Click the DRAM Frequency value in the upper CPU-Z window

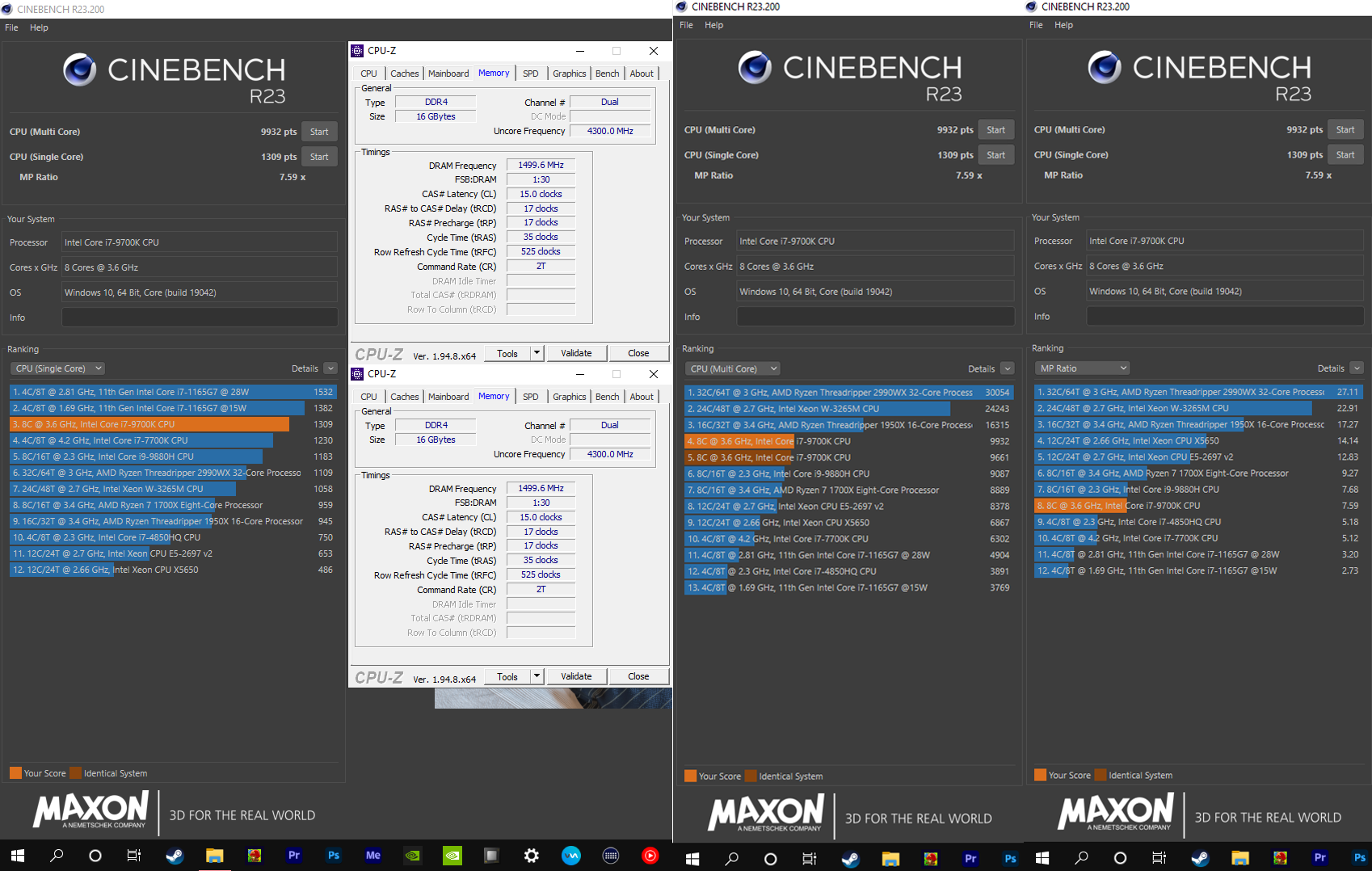click(541, 165)
